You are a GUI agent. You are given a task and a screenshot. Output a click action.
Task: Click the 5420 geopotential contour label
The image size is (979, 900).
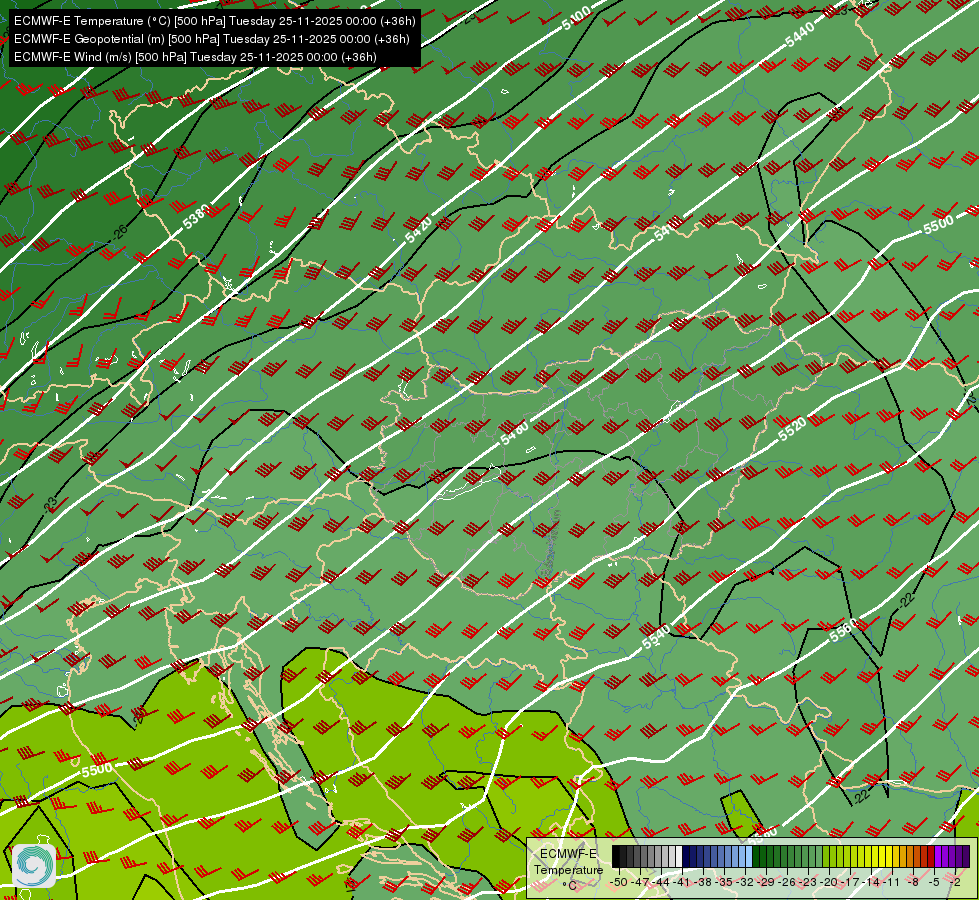[418, 230]
